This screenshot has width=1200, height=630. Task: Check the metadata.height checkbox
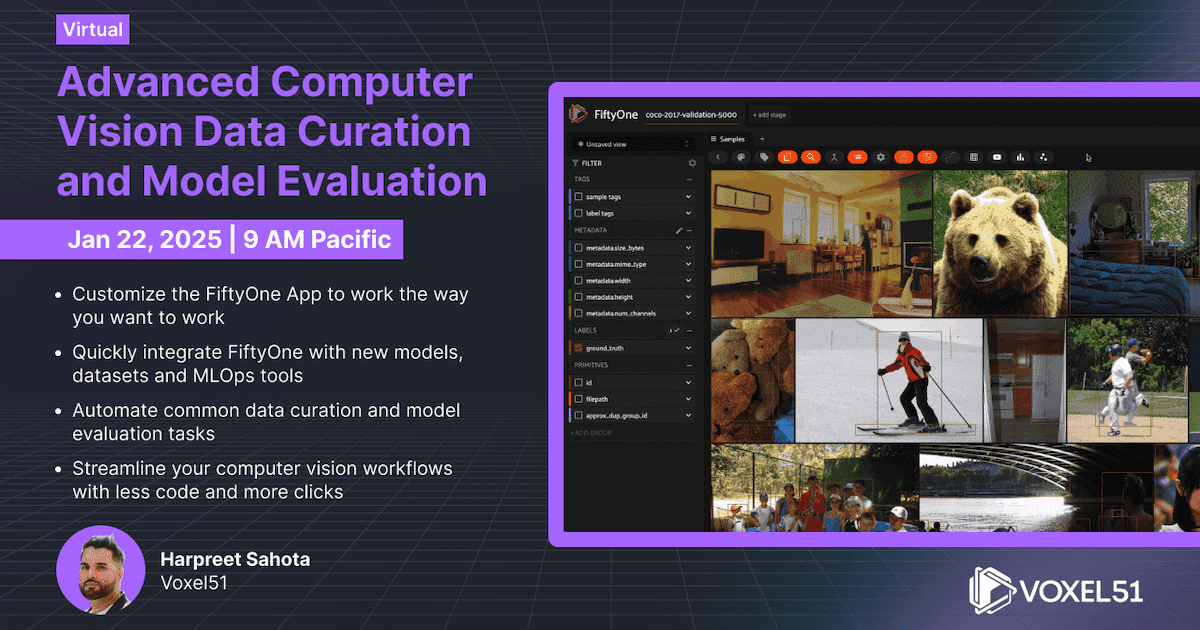click(578, 297)
